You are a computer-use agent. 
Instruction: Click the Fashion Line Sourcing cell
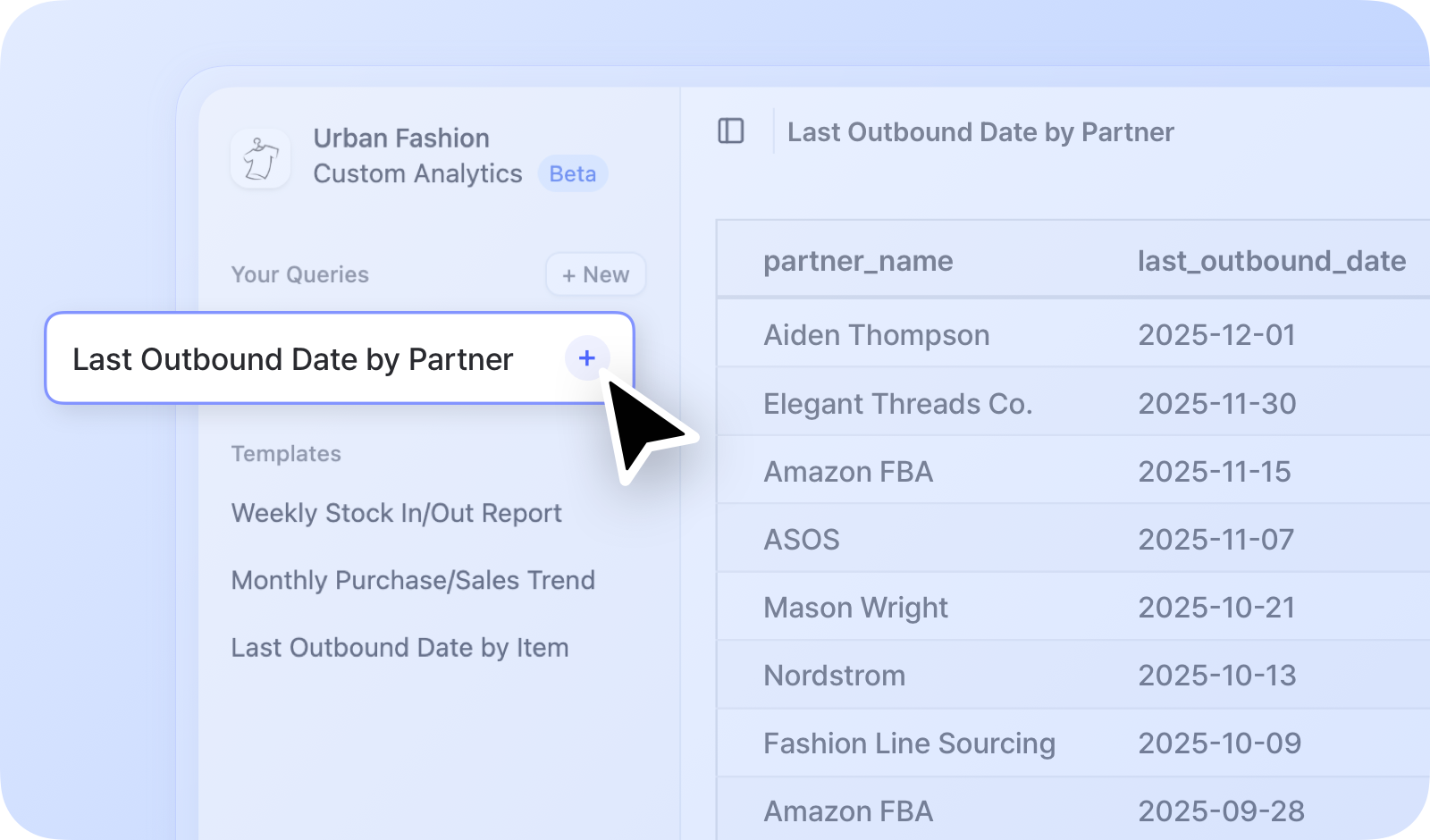(909, 743)
